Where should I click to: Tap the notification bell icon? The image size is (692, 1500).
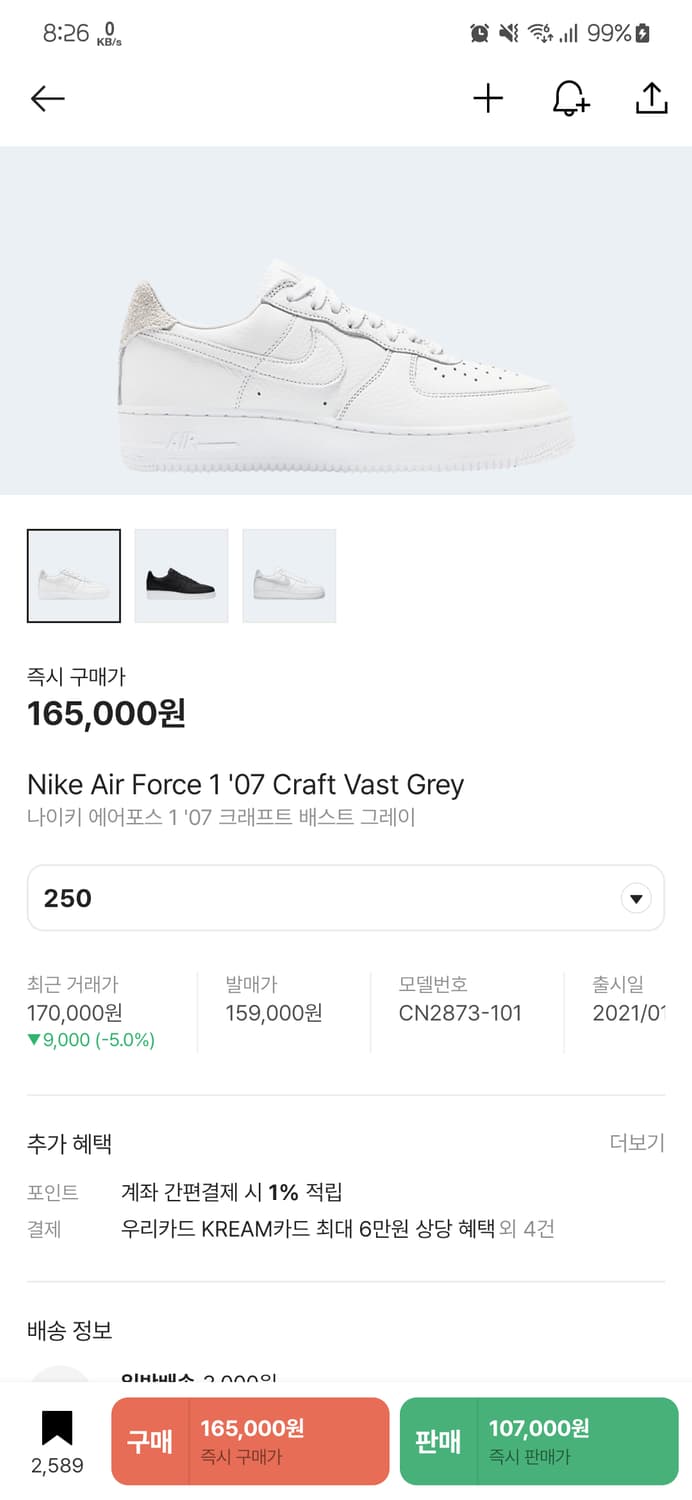[x=570, y=98]
